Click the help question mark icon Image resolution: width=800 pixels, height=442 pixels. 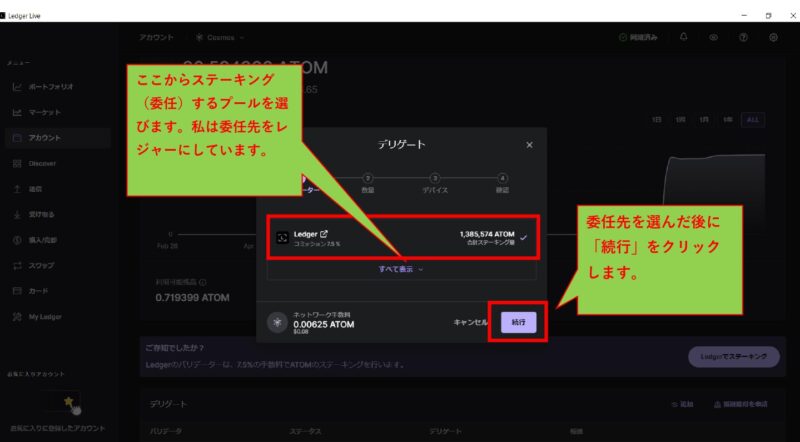743,37
